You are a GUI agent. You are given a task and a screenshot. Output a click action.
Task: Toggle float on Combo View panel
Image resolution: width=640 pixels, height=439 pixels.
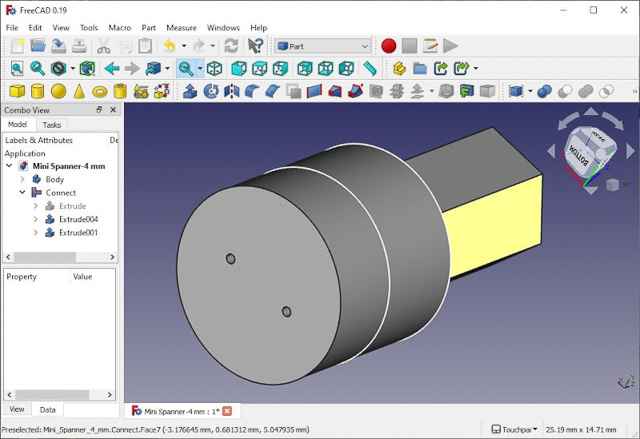point(99,110)
